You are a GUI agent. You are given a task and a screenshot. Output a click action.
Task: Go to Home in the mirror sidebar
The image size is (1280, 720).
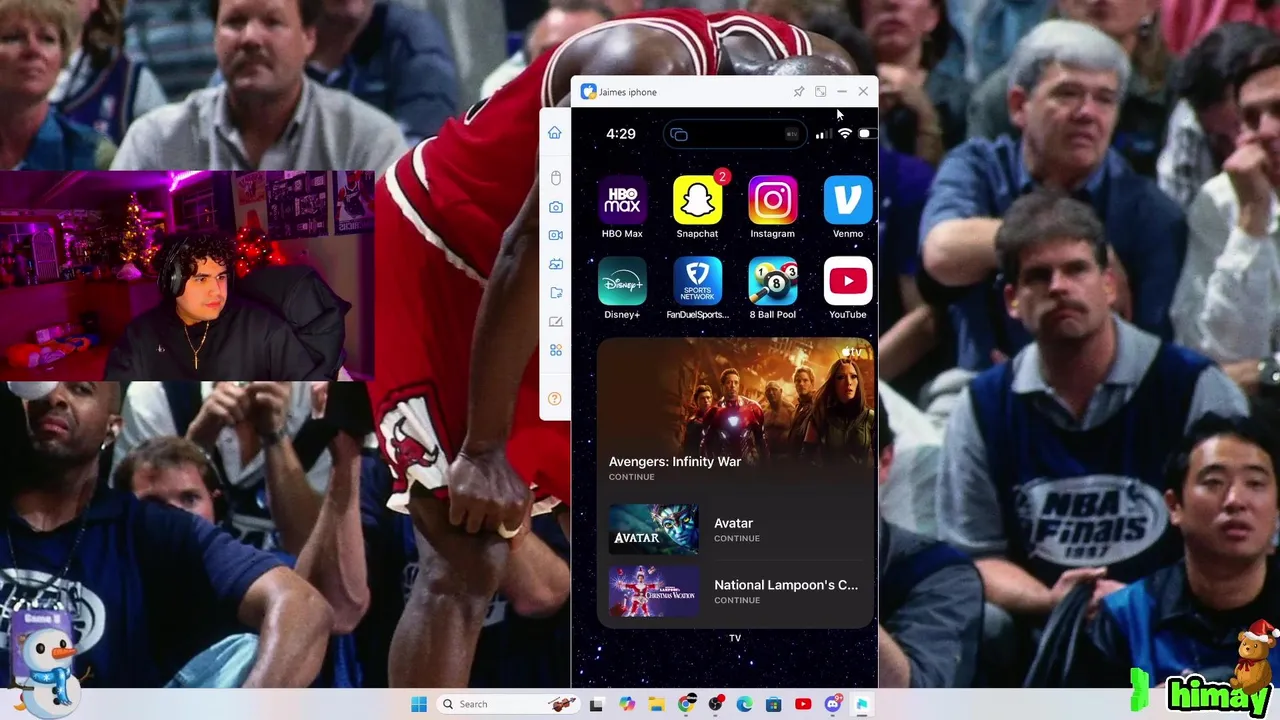[555, 133]
